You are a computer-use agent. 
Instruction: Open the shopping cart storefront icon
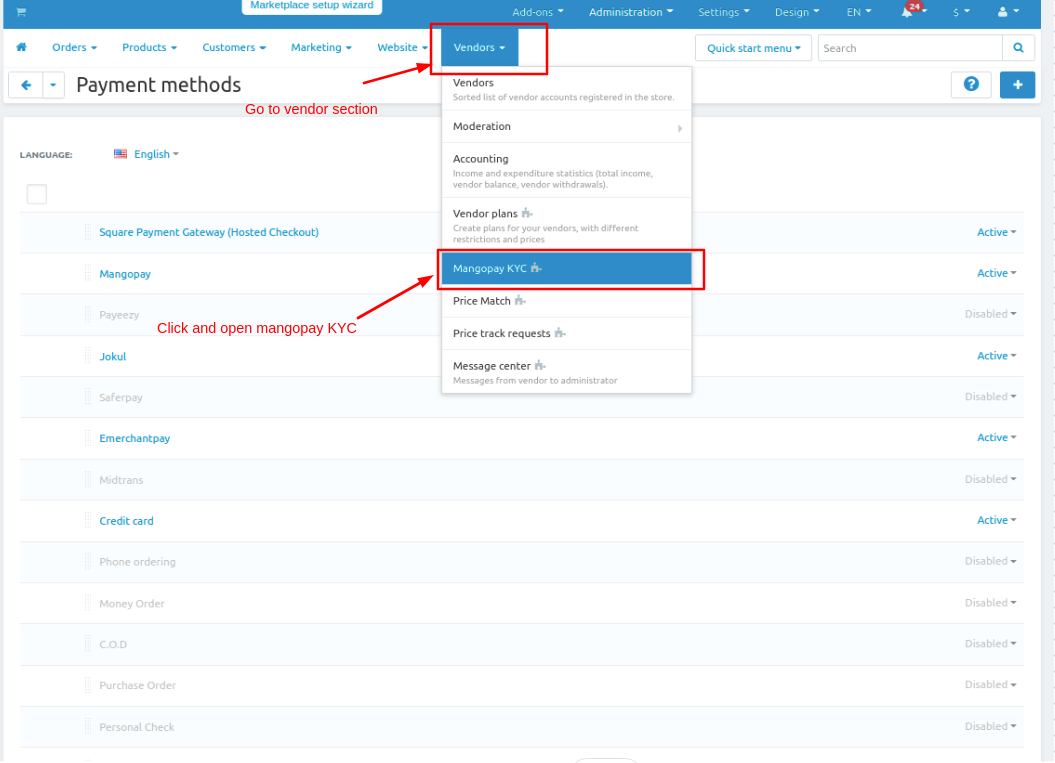click(21, 11)
